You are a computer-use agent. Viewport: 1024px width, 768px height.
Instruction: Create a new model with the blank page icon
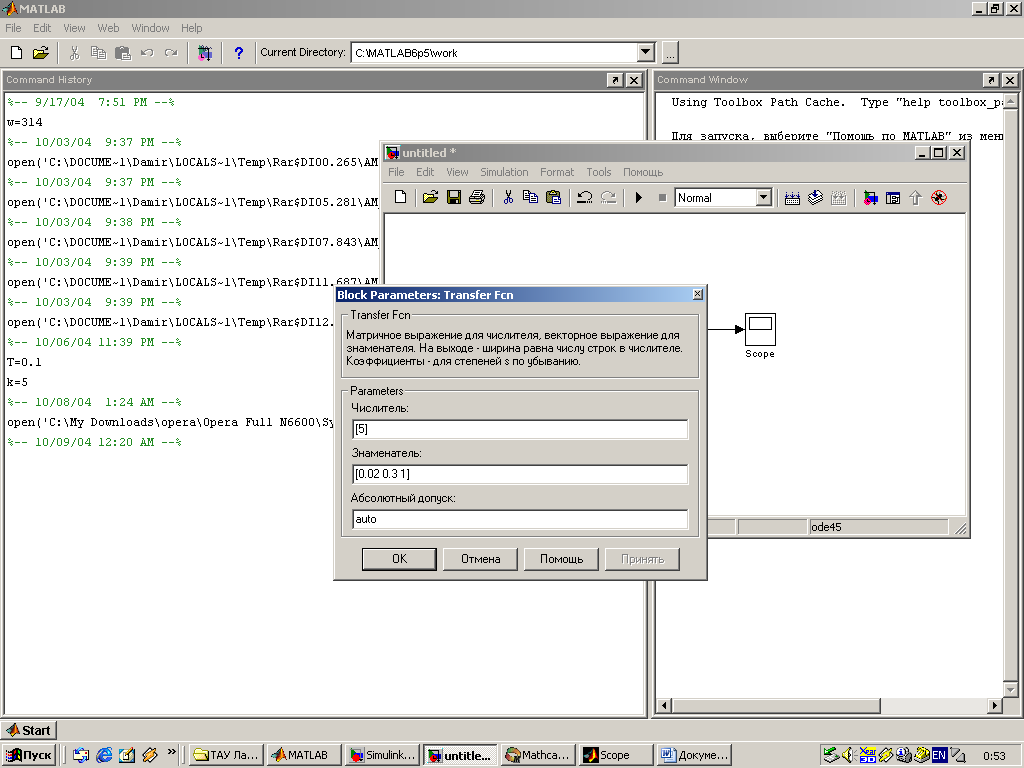point(400,198)
